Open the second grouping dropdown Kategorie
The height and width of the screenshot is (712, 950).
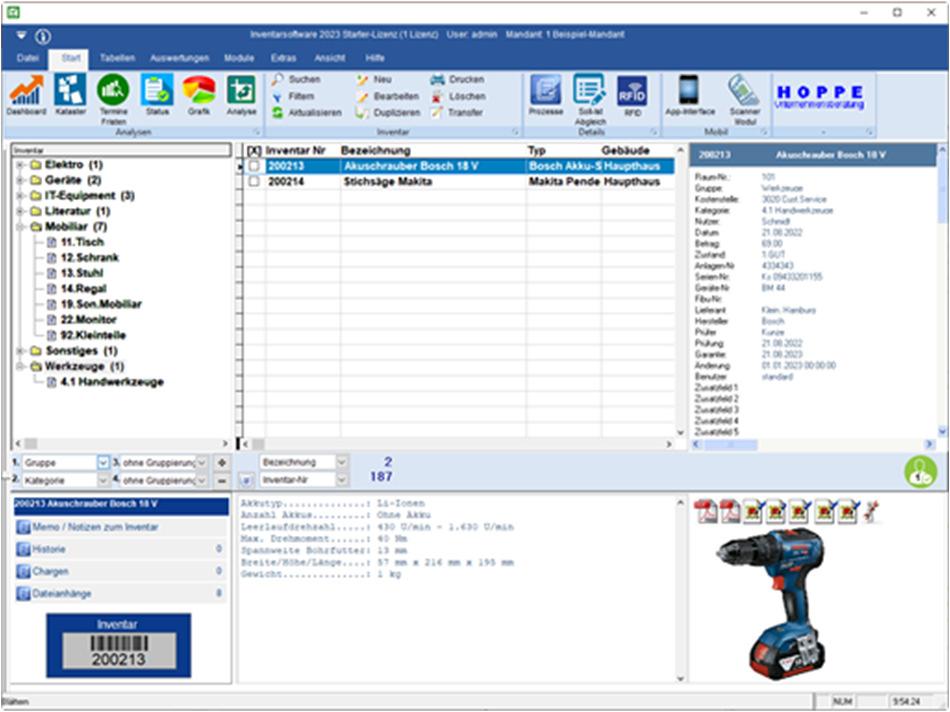[x=103, y=481]
